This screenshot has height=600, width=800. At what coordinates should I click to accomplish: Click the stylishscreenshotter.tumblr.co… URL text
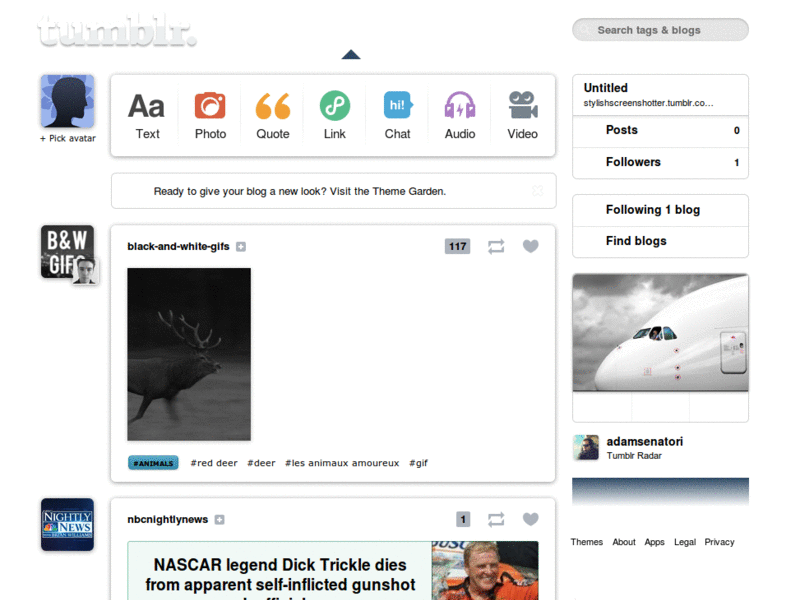point(648,103)
